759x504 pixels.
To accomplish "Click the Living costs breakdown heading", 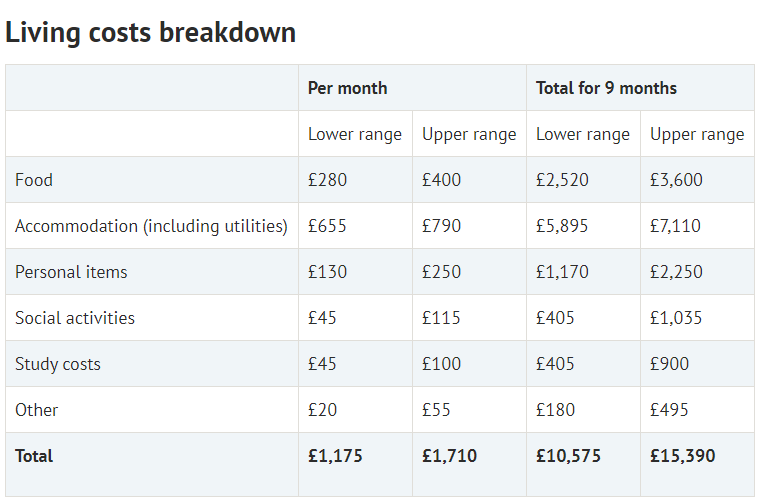I will [151, 32].
